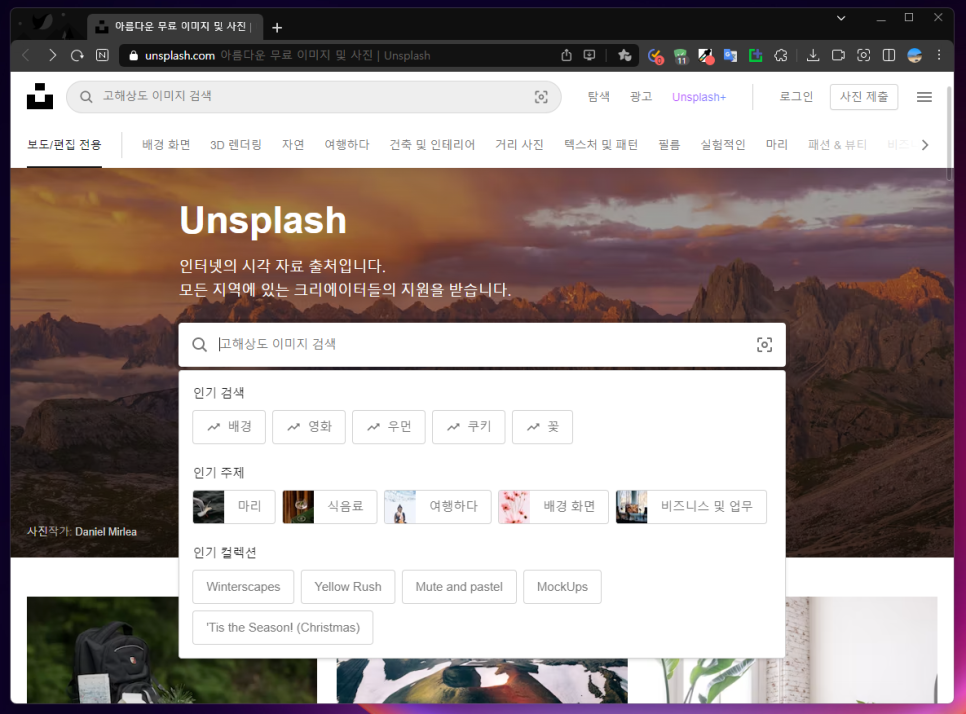
Task: Click the 광고 link
Action: pyautogui.click(x=641, y=97)
